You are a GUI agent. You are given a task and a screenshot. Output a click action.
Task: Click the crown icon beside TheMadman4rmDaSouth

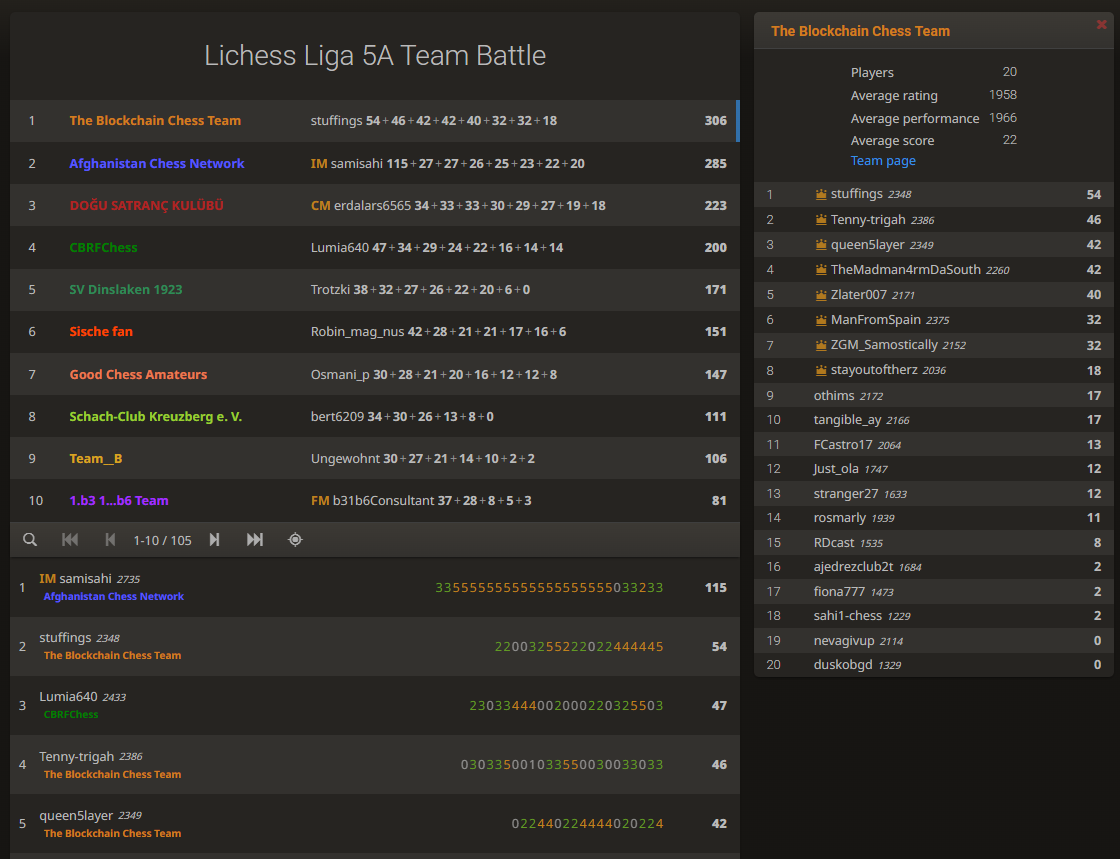[x=821, y=270]
